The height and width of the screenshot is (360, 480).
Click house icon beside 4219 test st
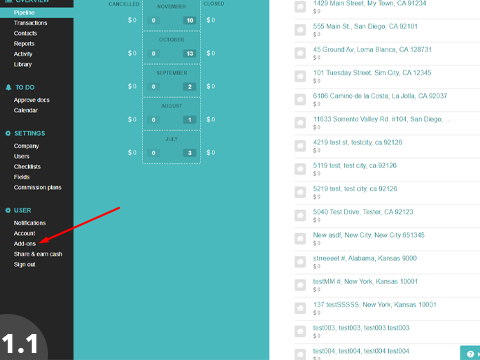pos(300,146)
